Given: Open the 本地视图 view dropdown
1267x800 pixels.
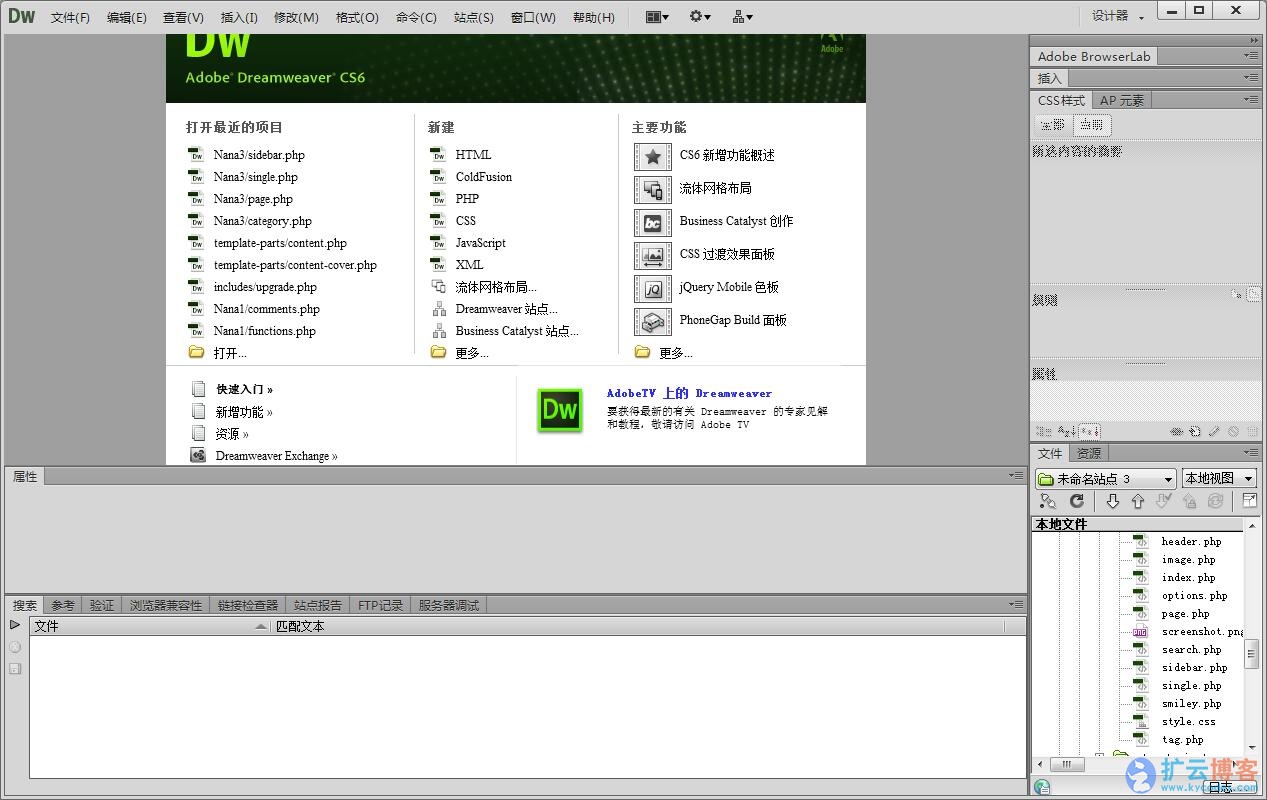Looking at the screenshot, I should (x=1219, y=479).
